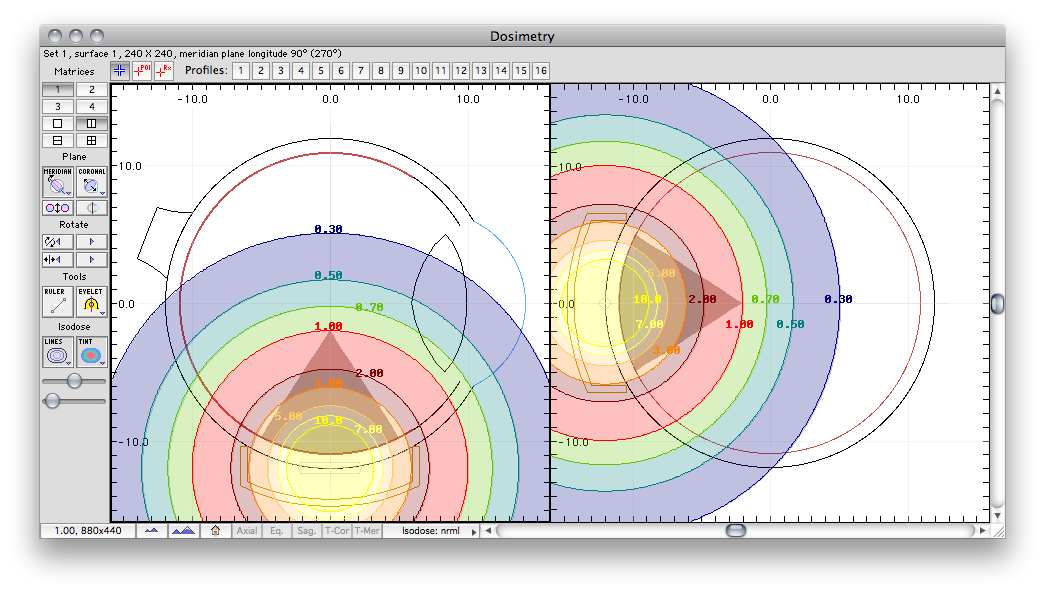Choose the stacked two-pane layout icon
This screenshot has height=593, width=1045.
58,141
